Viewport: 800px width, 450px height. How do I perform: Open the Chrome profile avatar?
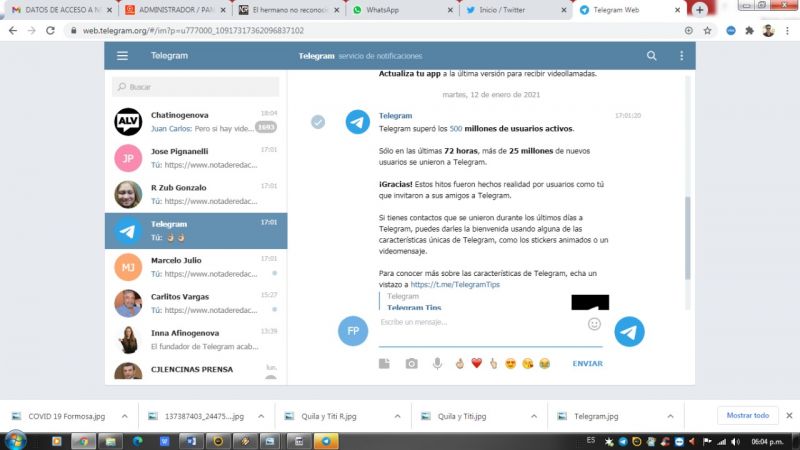click(x=768, y=31)
